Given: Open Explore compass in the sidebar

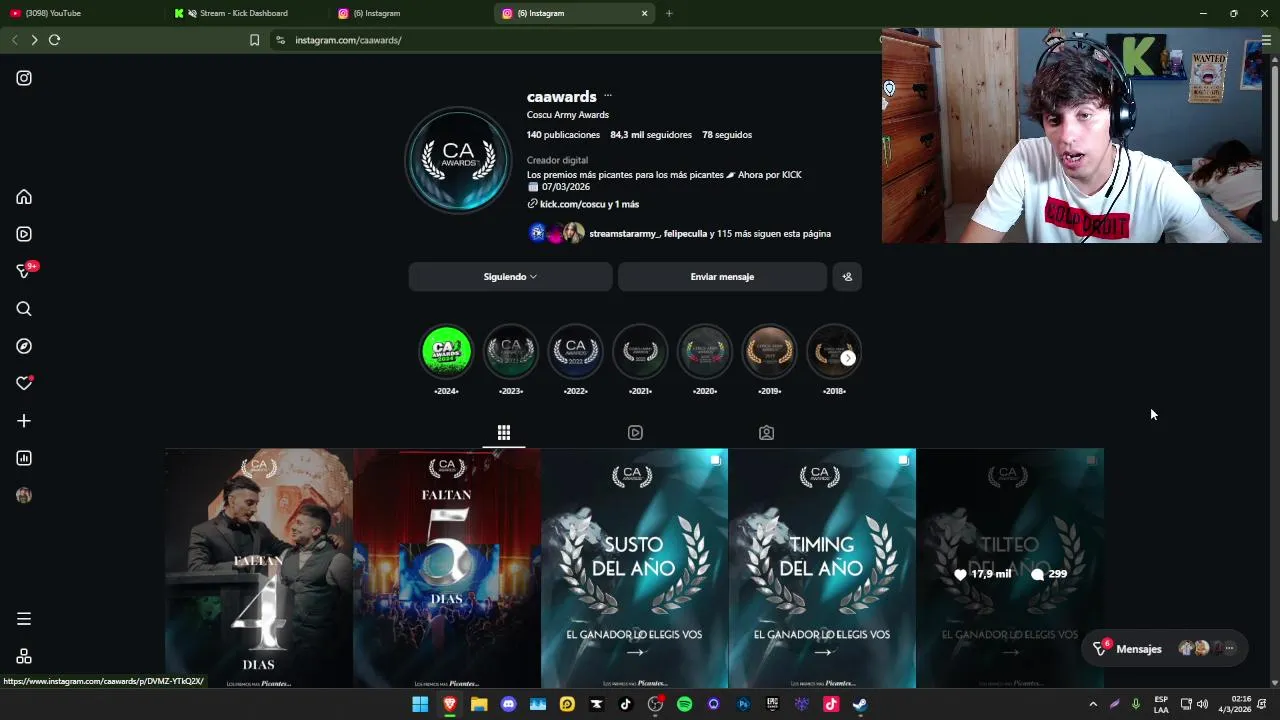Looking at the screenshot, I should pyautogui.click(x=24, y=346).
